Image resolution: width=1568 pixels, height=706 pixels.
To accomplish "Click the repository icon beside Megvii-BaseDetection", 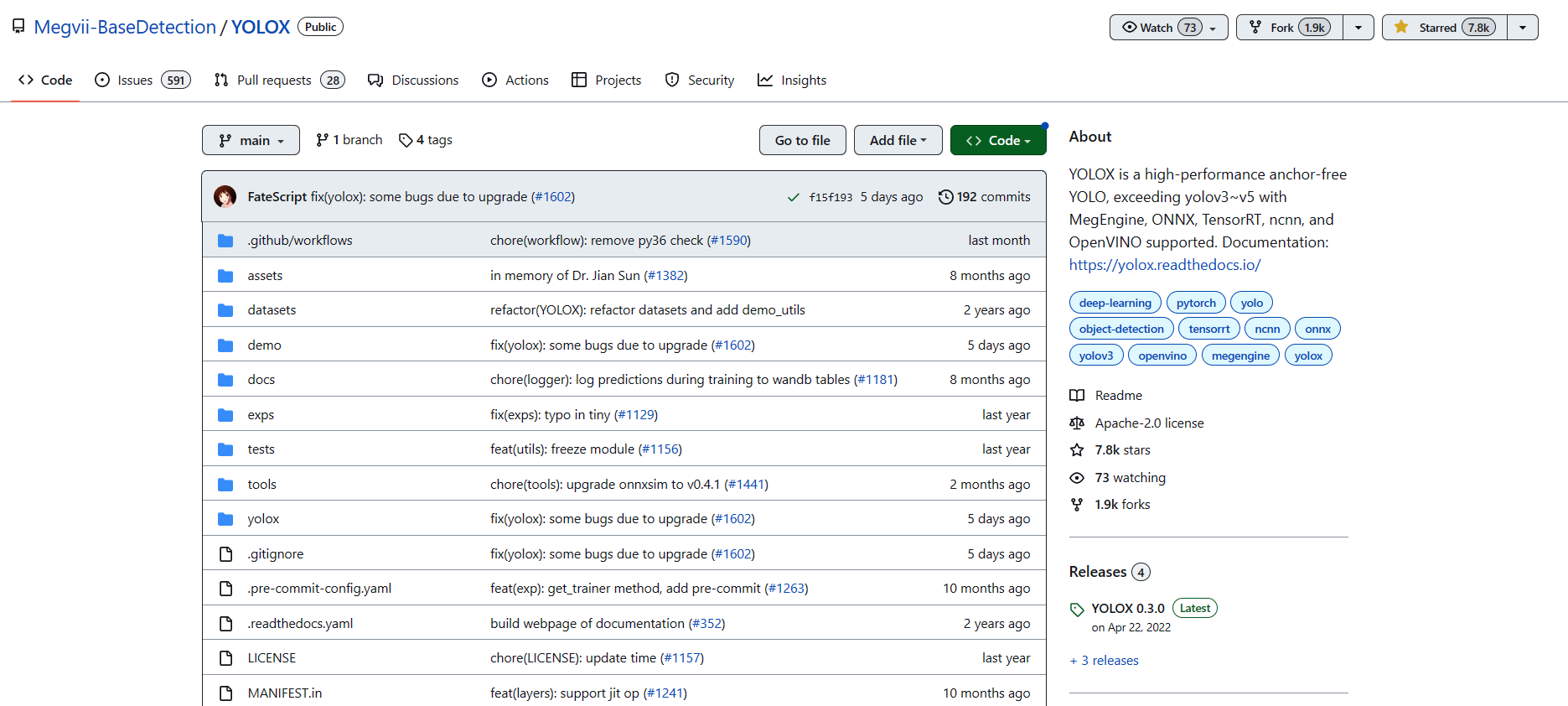I will coord(18,27).
